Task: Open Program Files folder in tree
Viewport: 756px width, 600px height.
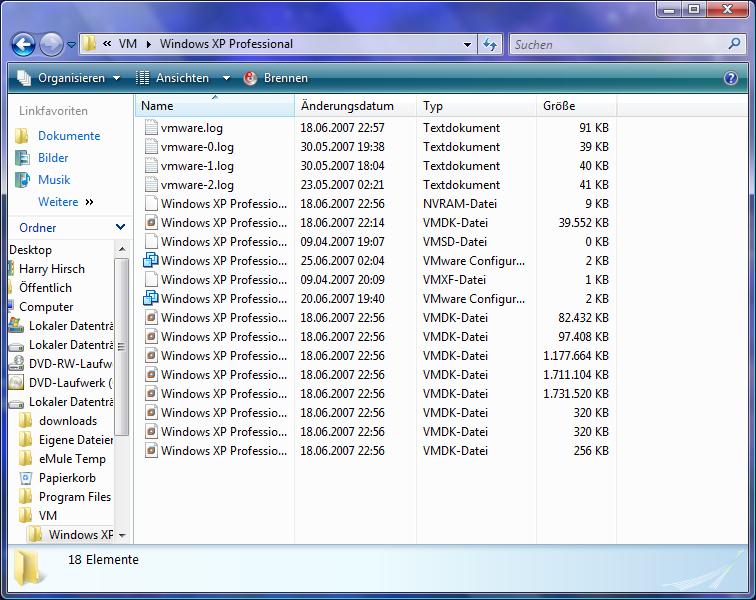Action: pyautogui.click(x=75, y=497)
